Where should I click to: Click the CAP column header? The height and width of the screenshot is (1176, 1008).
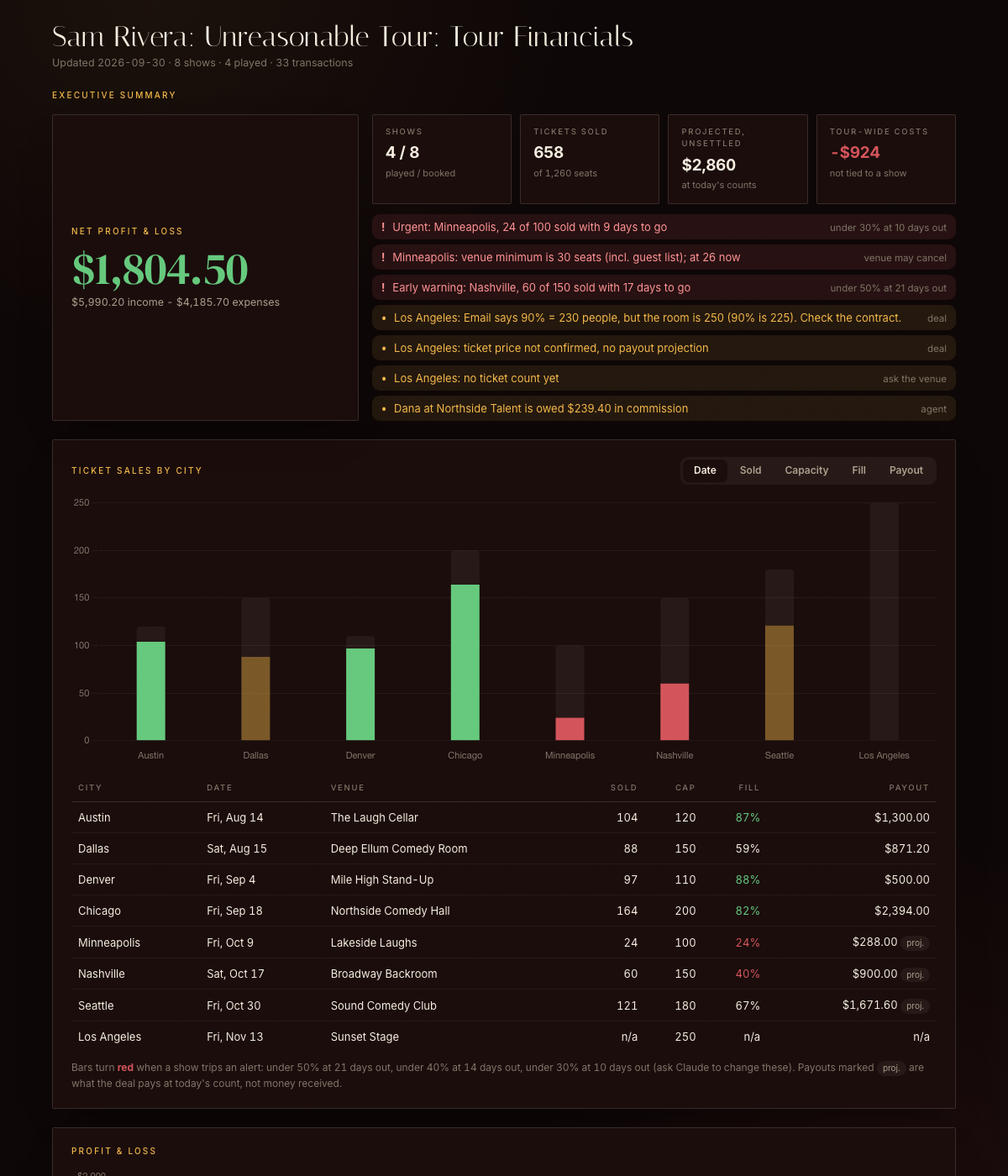tap(685, 788)
